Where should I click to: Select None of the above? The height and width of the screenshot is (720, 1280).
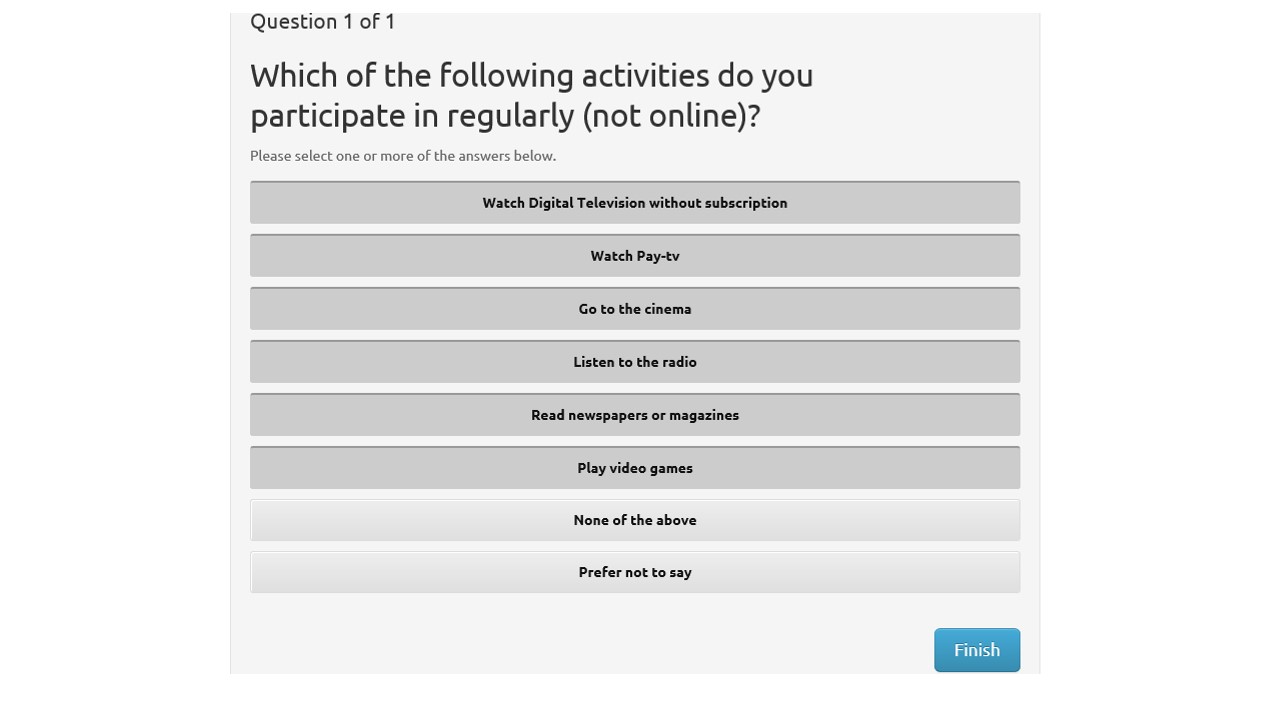tap(634, 520)
